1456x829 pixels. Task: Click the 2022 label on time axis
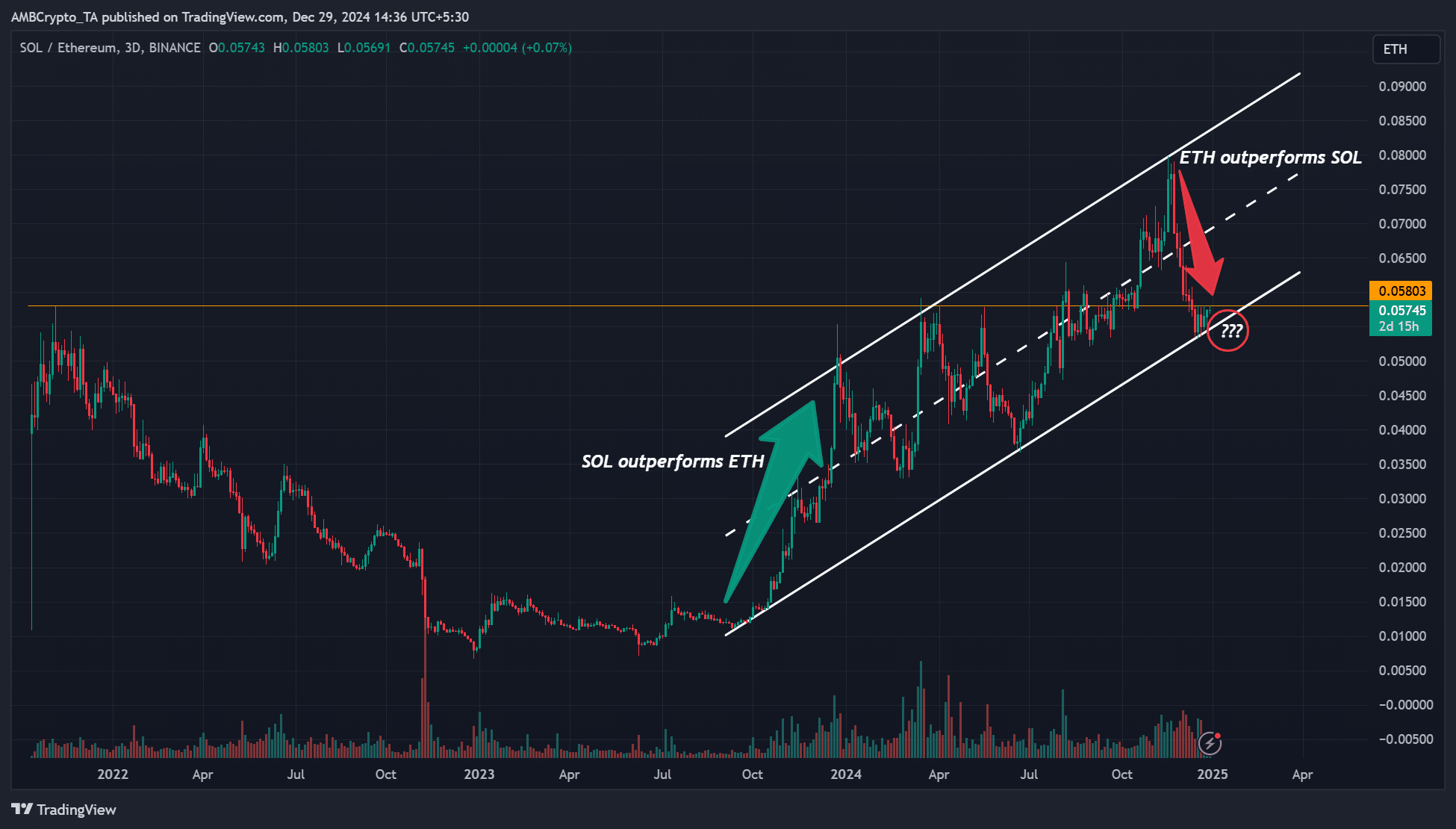pyautogui.click(x=113, y=774)
